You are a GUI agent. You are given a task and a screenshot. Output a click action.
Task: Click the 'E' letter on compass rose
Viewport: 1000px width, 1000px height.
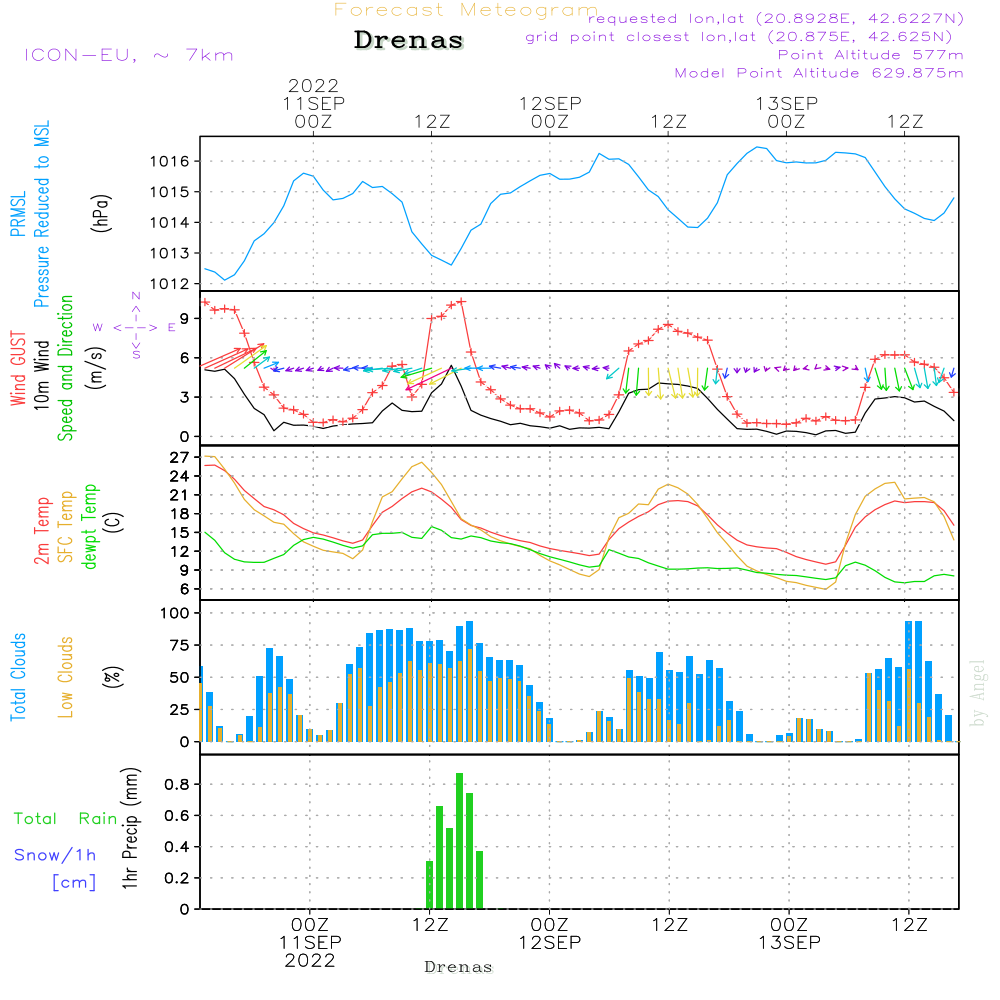pos(172,327)
